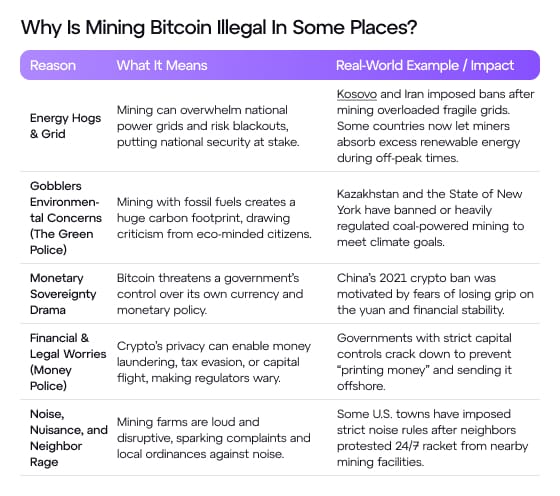Click the text about overwhelming national power grids
The width and height of the screenshot is (560, 496).
tap(208, 126)
